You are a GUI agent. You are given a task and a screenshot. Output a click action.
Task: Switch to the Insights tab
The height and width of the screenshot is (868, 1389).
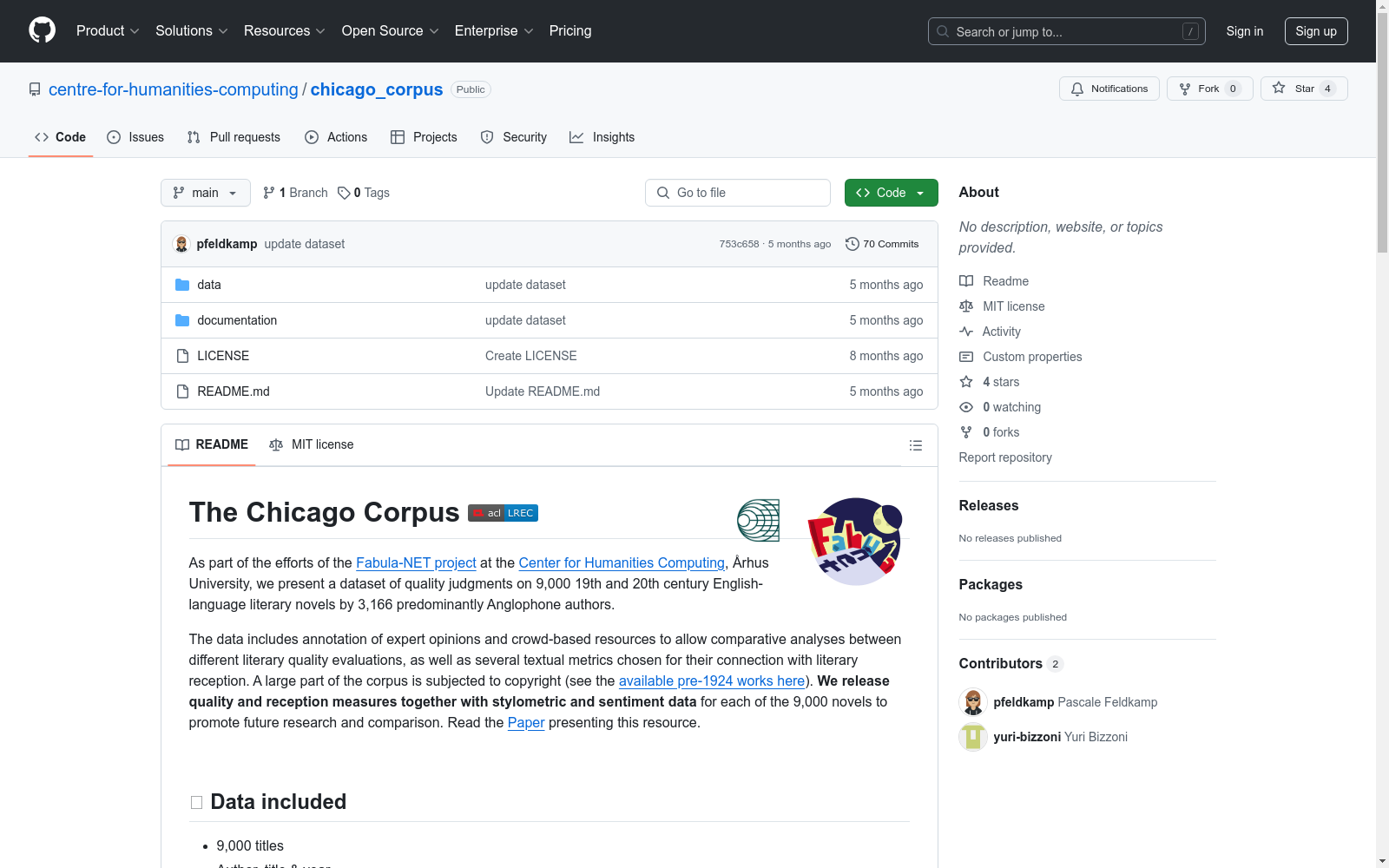602,137
